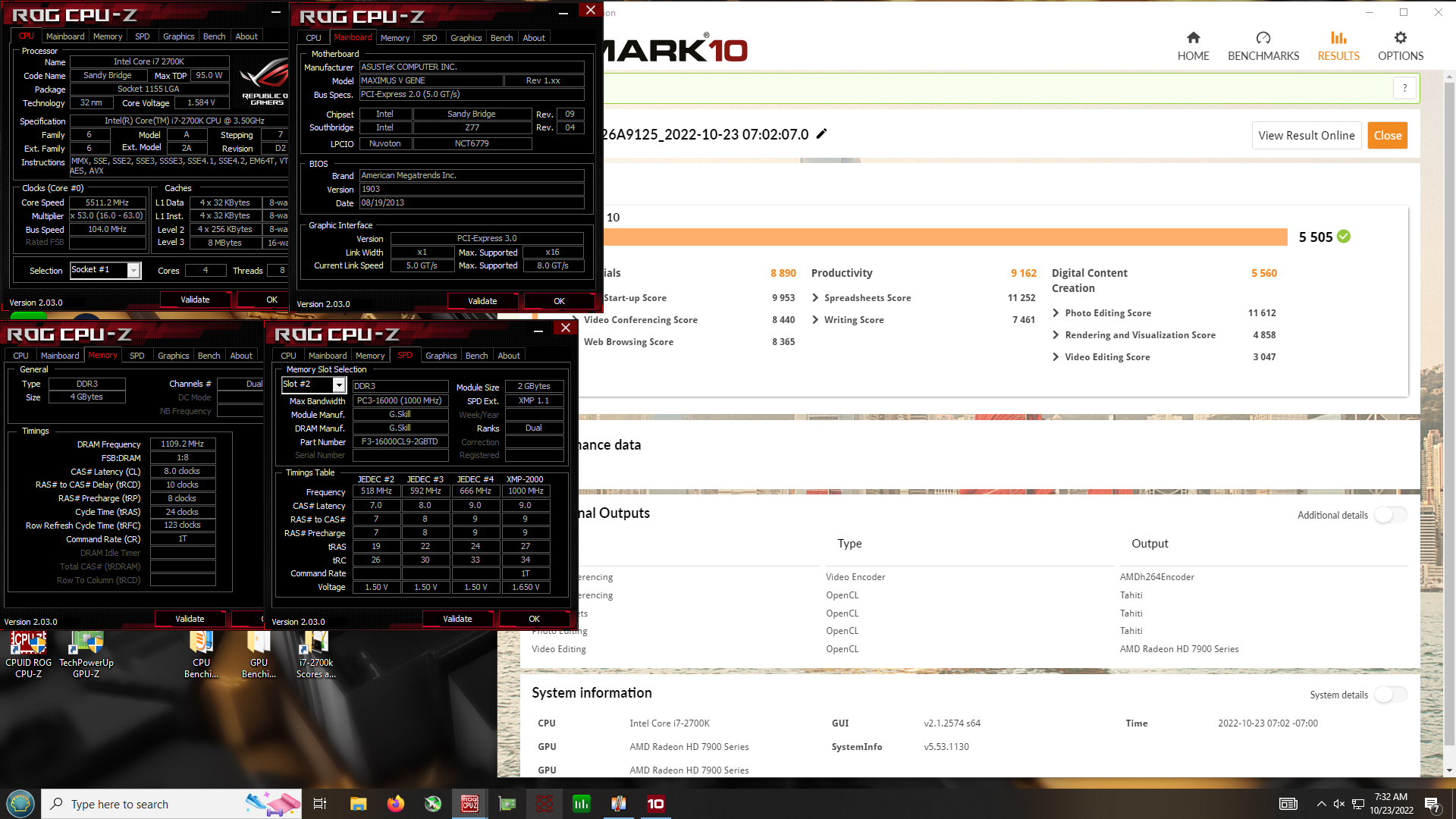
Task: Open File Explorer from taskbar
Action: coord(358,804)
